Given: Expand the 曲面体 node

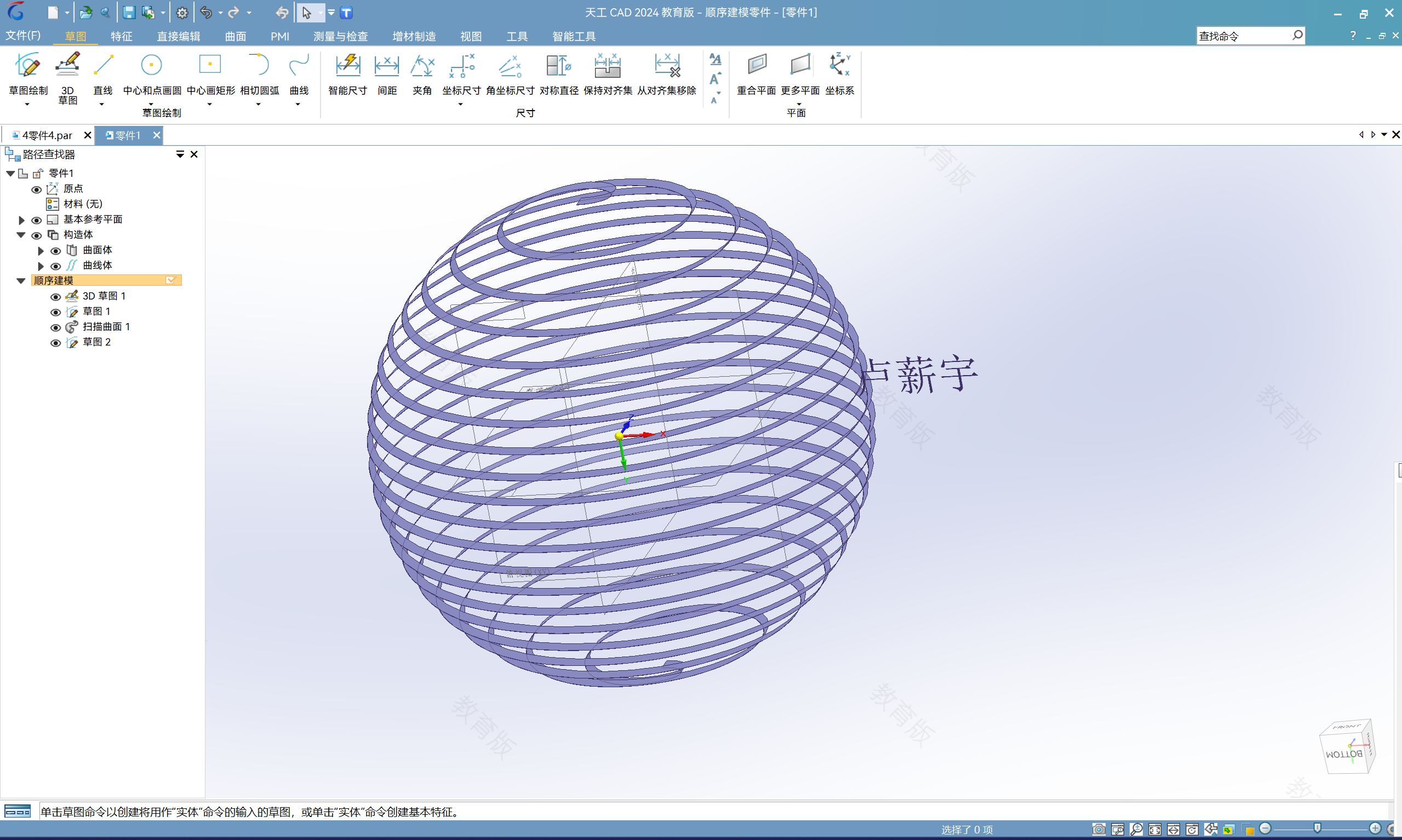Looking at the screenshot, I should click(x=41, y=250).
